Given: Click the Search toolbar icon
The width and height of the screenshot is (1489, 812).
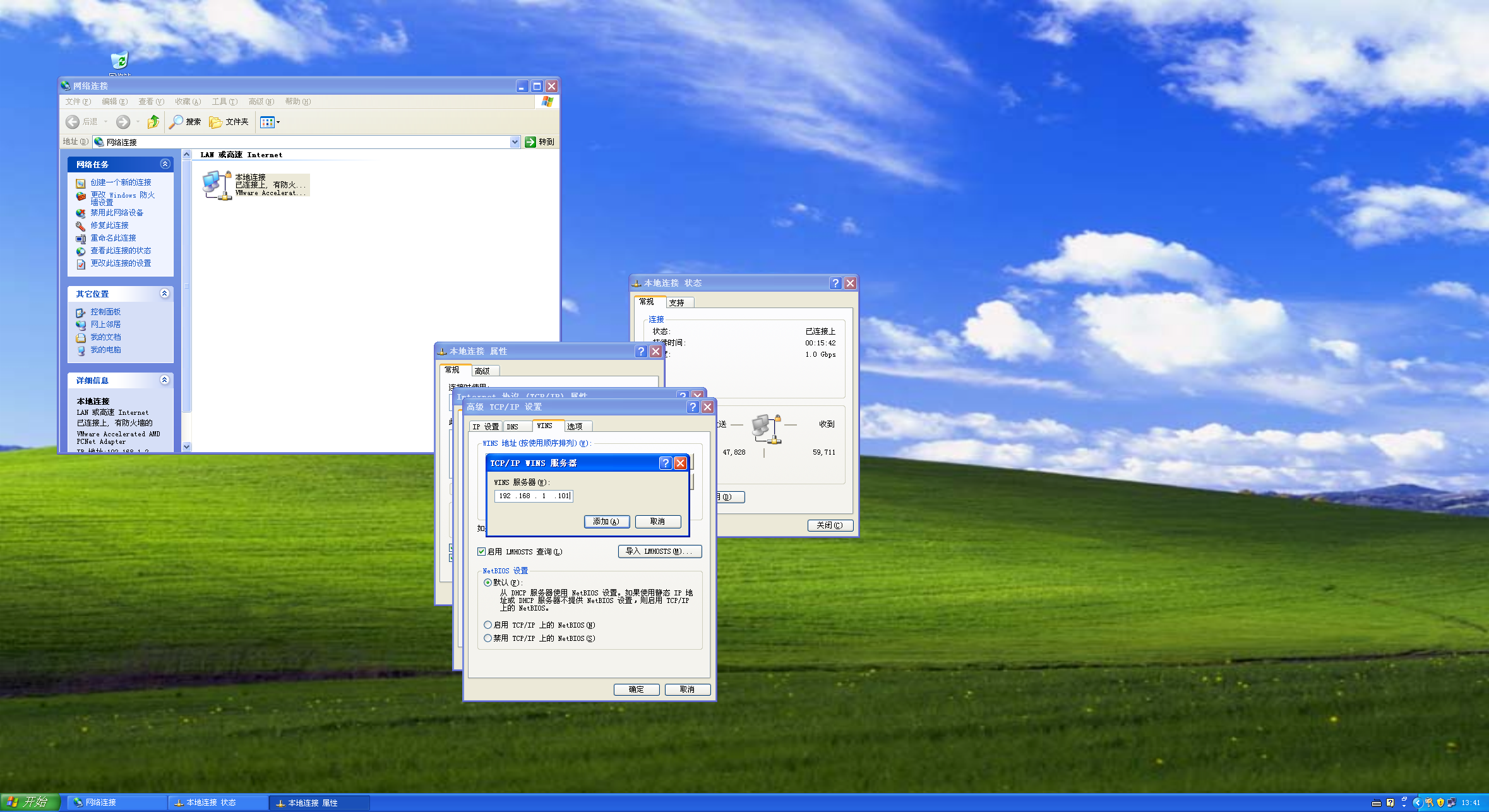Looking at the screenshot, I should (176, 122).
